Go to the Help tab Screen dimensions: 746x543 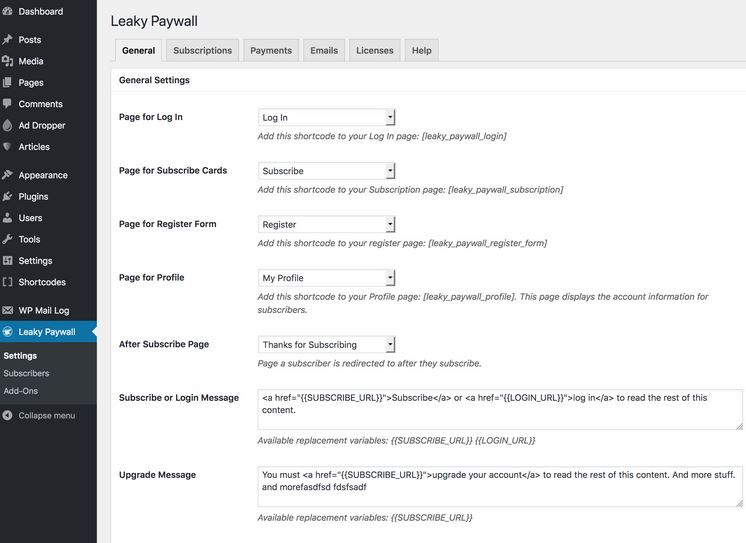pyautogui.click(x=422, y=50)
